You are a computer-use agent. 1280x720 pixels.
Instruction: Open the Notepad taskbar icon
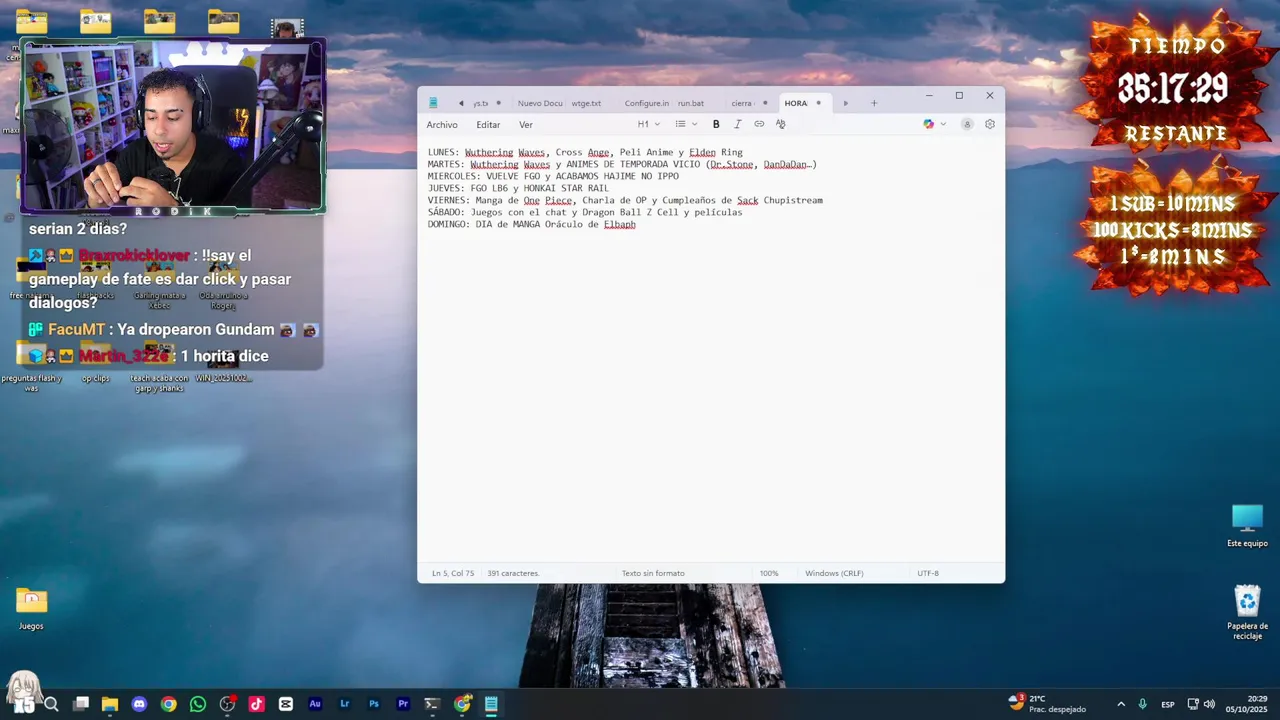pyautogui.click(x=491, y=704)
